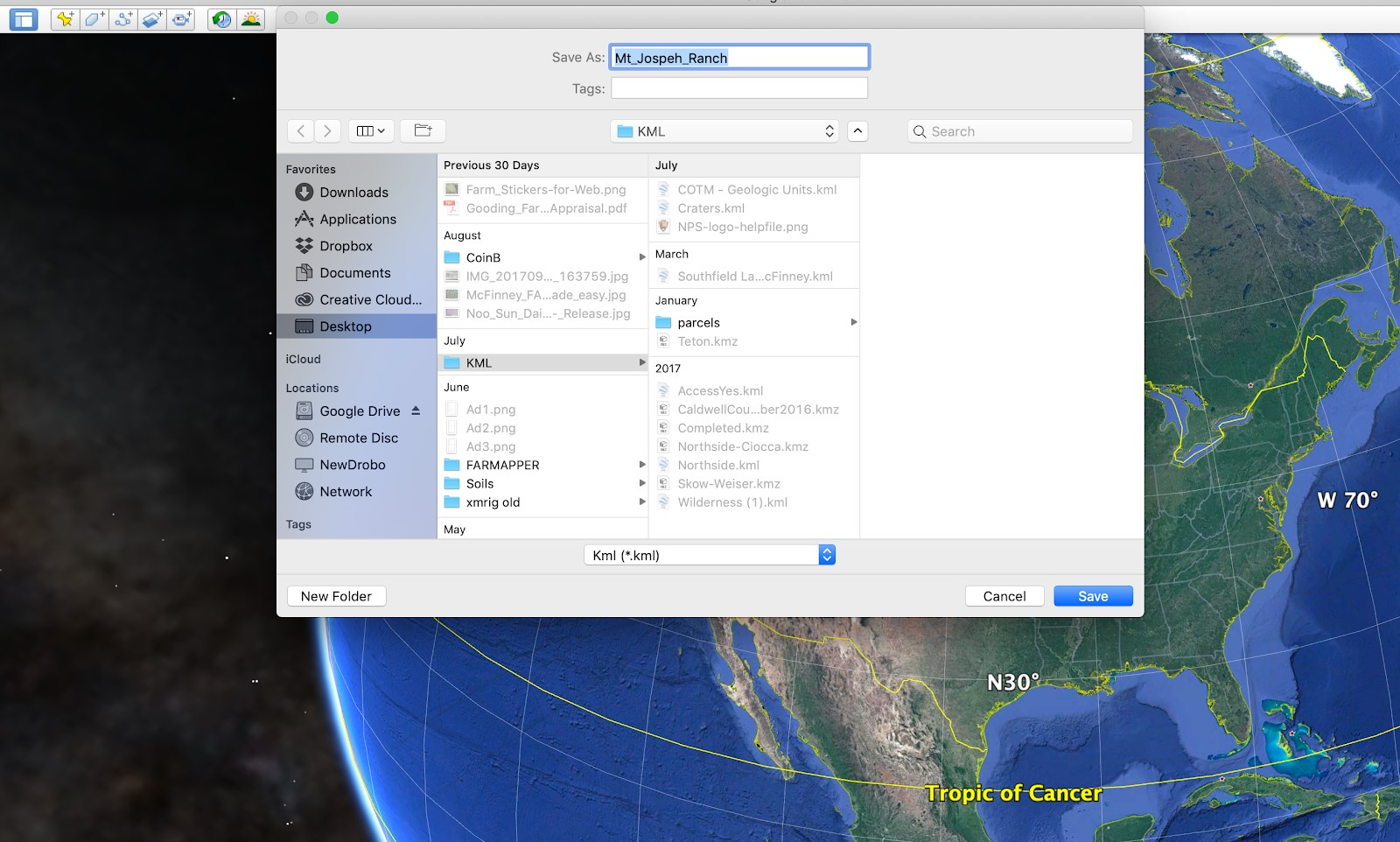The image size is (1400, 842).
Task: Add a placemark with the pushpin tool
Action: [65, 18]
